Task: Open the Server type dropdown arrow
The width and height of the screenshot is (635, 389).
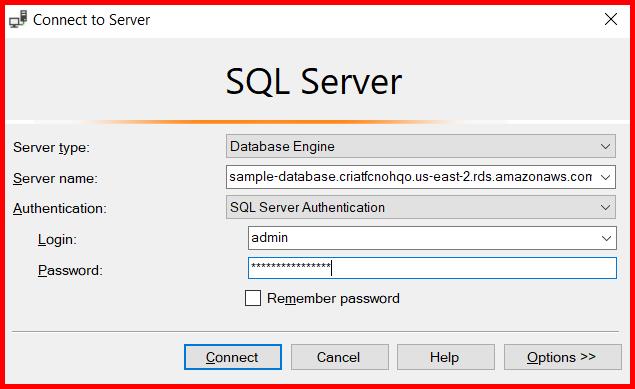Action: click(605, 147)
